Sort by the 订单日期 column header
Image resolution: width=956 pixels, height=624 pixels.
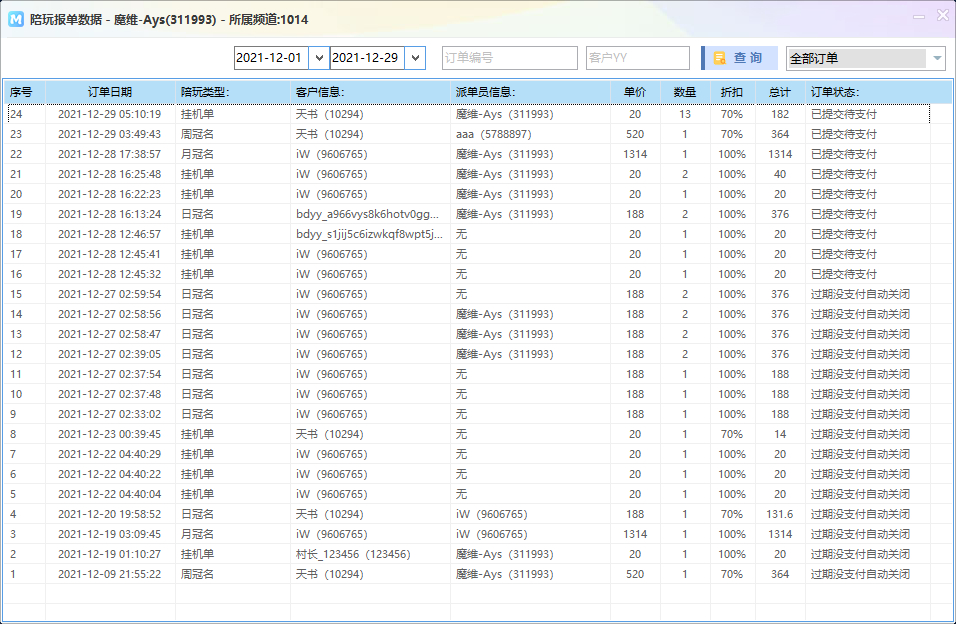point(110,92)
